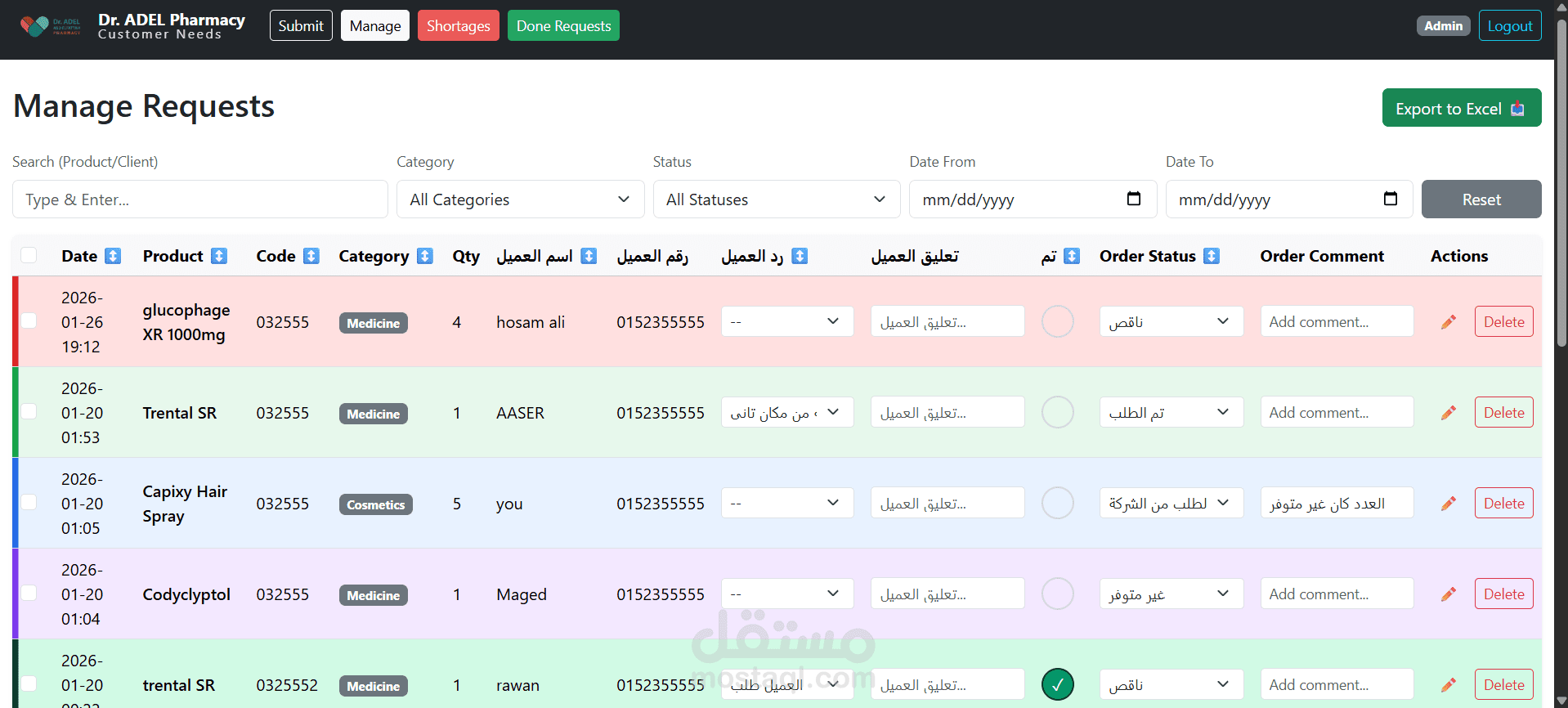This screenshot has height=708, width=1568.
Task: Mark hosam ali request as done circle
Action: 1058,321
